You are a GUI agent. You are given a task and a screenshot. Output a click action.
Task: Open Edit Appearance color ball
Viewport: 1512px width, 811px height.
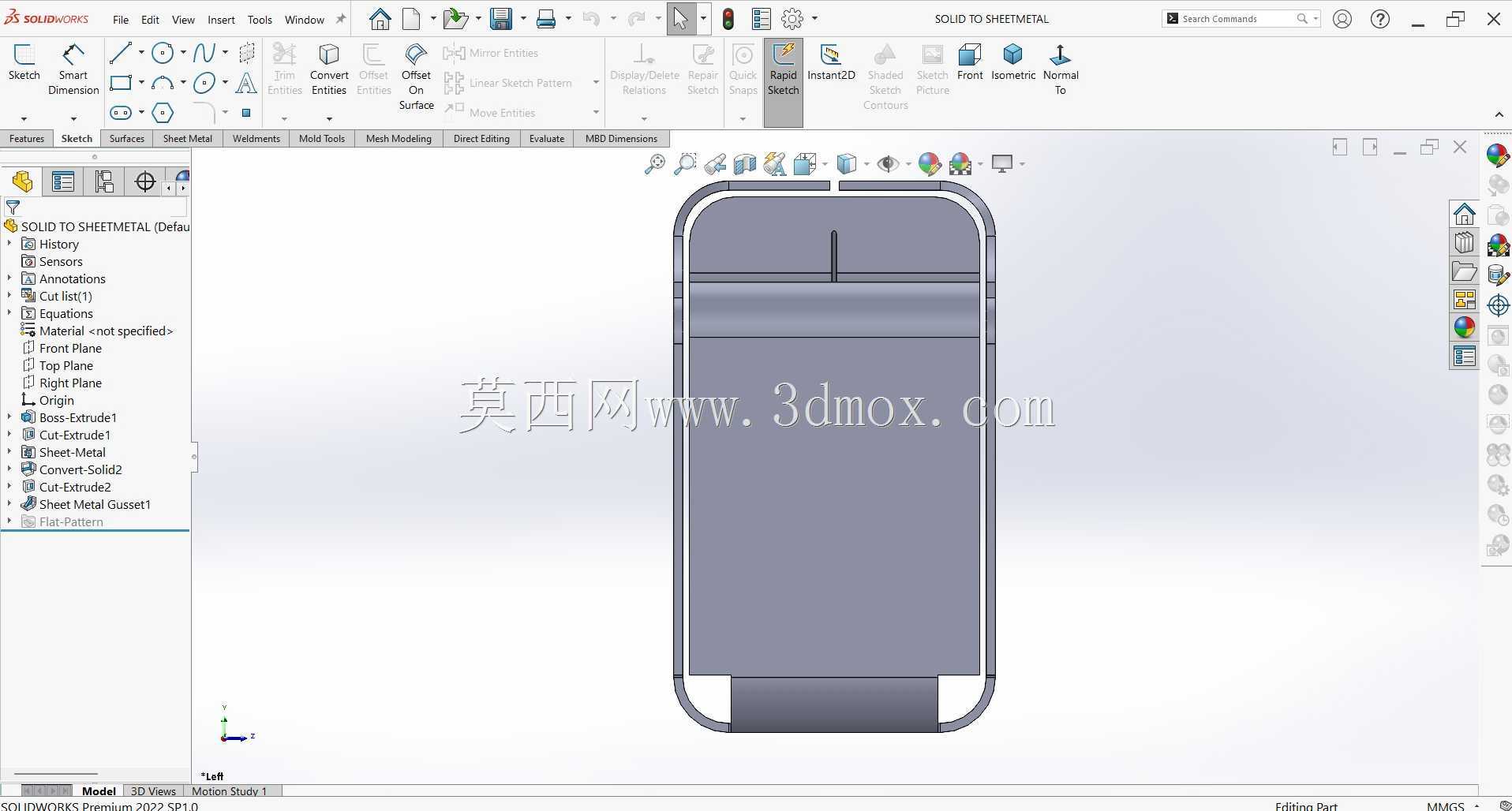pyautogui.click(x=930, y=164)
